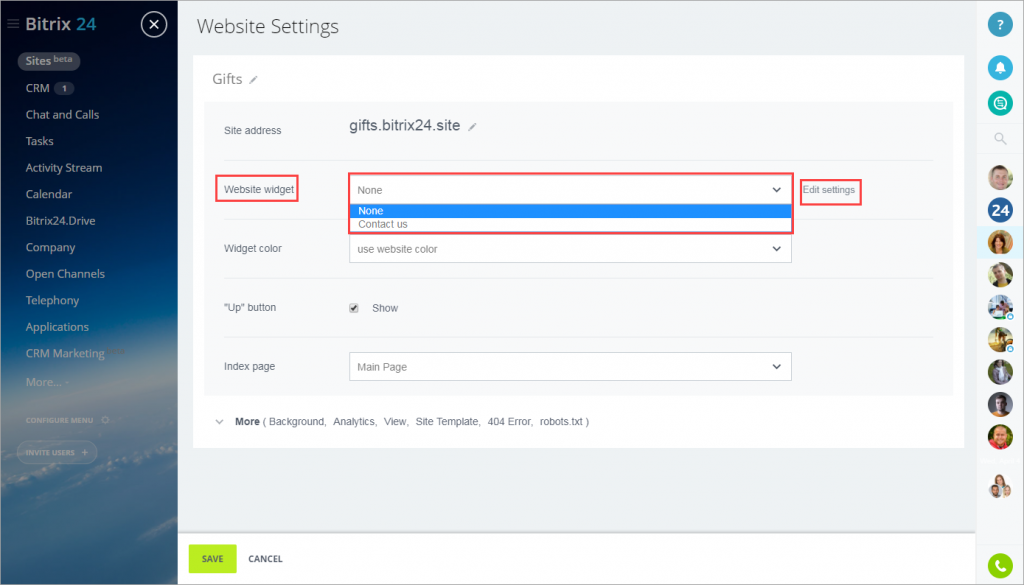Click the first user avatar below search
Image resolution: width=1024 pixels, height=585 pixels.
pos(1000,178)
